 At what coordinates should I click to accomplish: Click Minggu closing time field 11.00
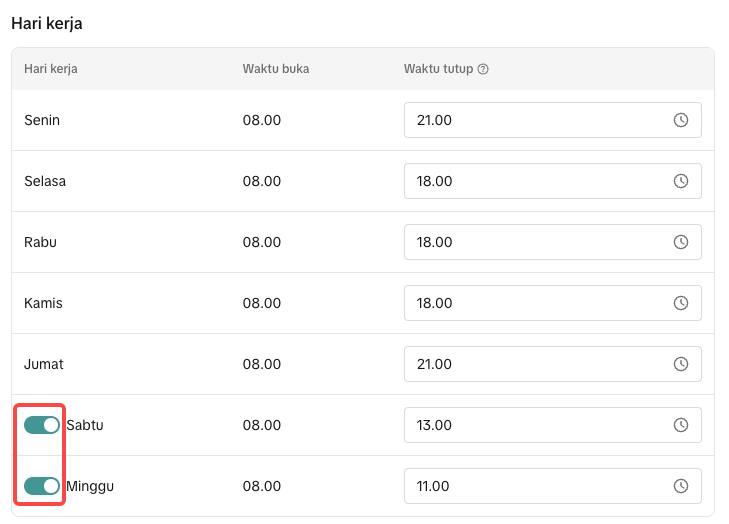pyautogui.click(x=535, y=486)
